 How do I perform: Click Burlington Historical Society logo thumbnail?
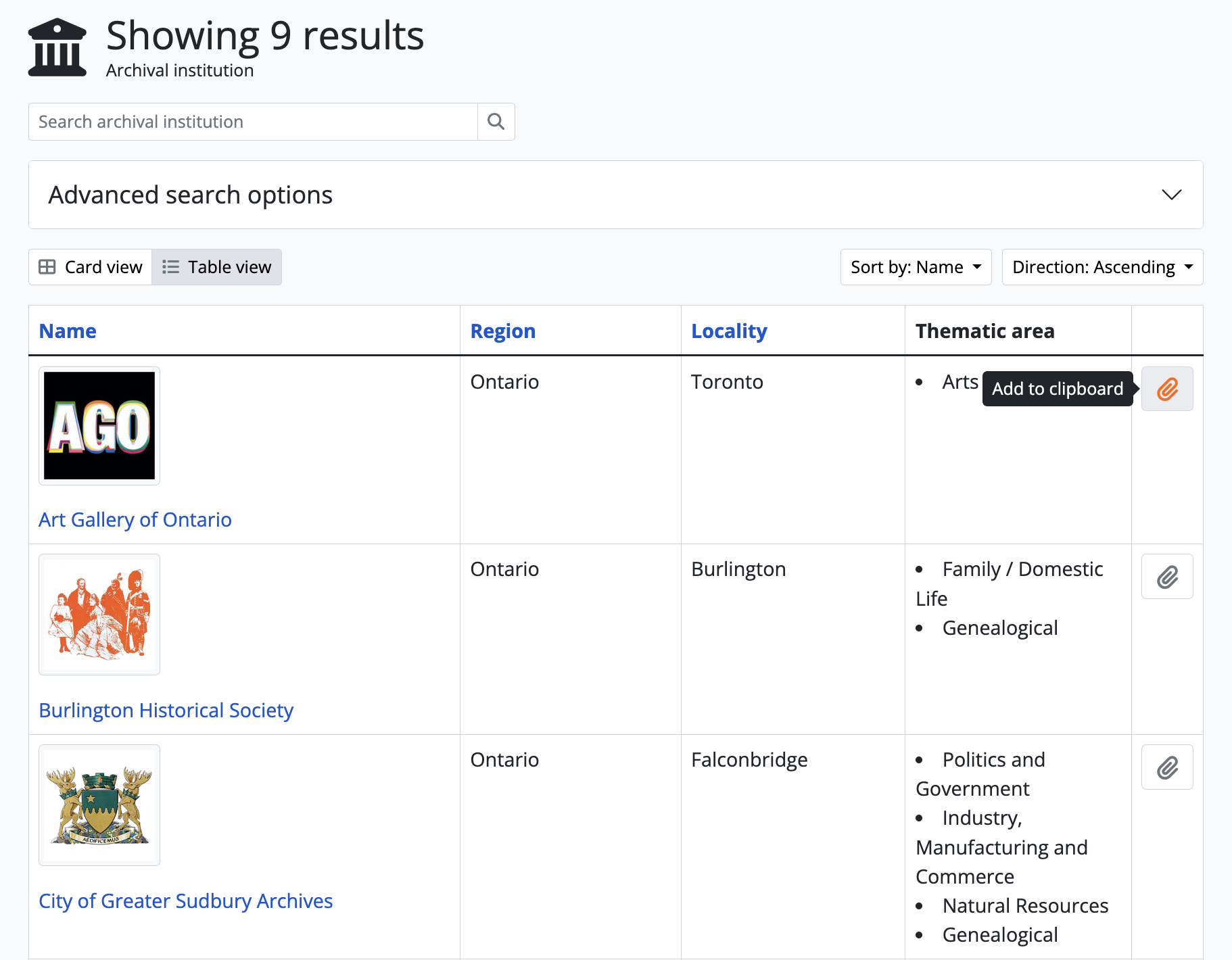point(99,615)
